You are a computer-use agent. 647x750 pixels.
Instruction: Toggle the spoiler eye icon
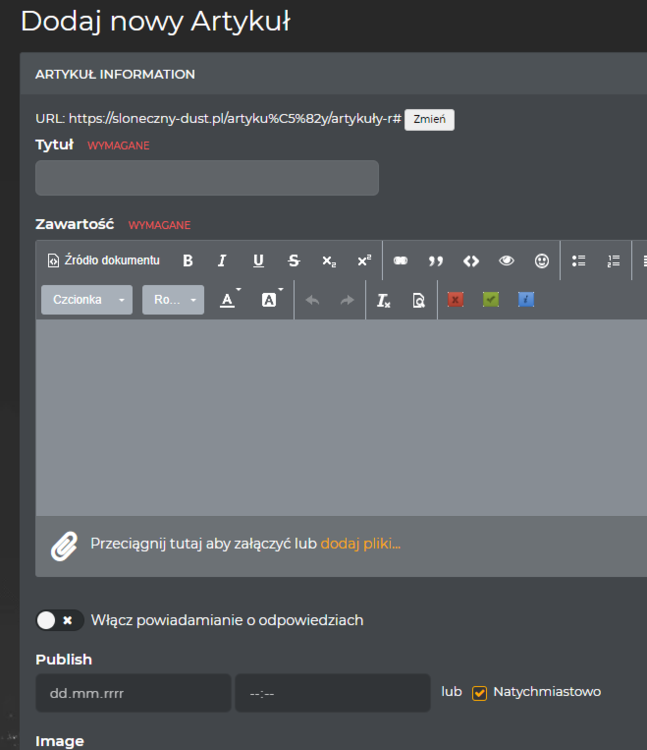click(507, 261)
